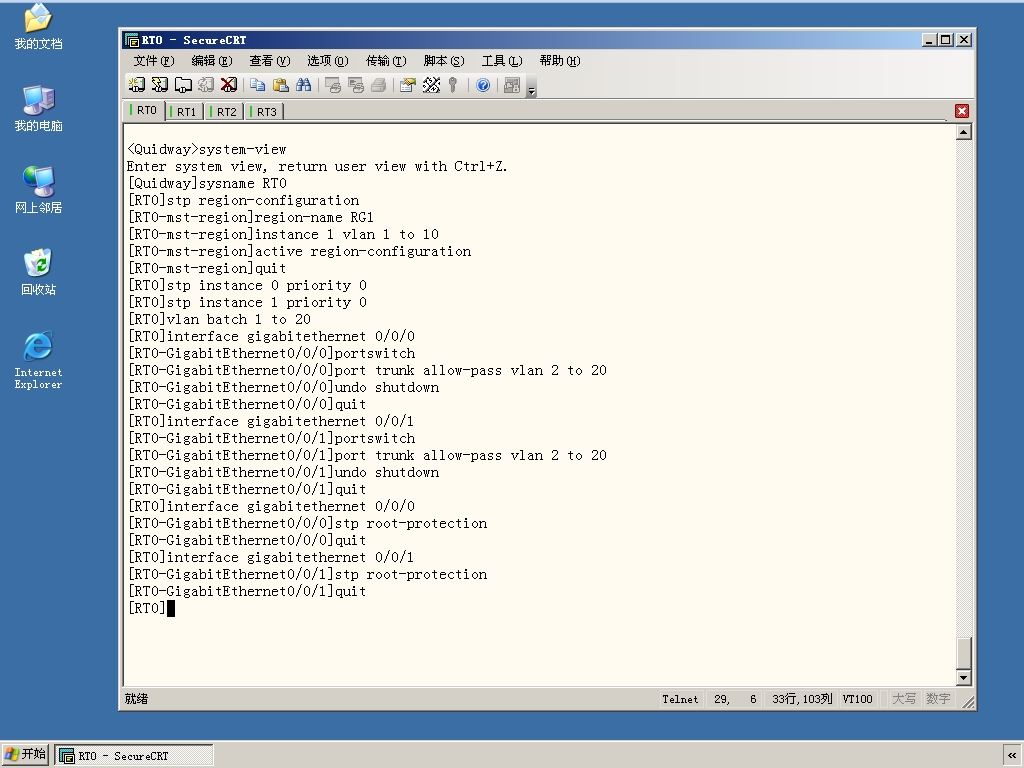
Task: Click the SecureCRT title bar icon
Action: (132, 40)
